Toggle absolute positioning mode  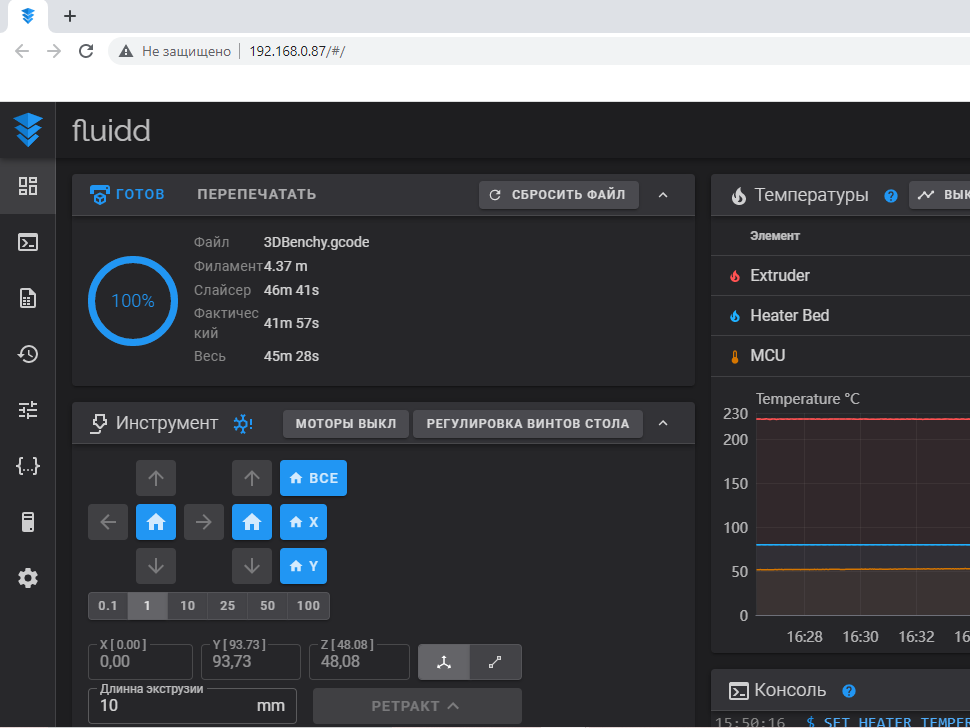[x=444, y=662]
